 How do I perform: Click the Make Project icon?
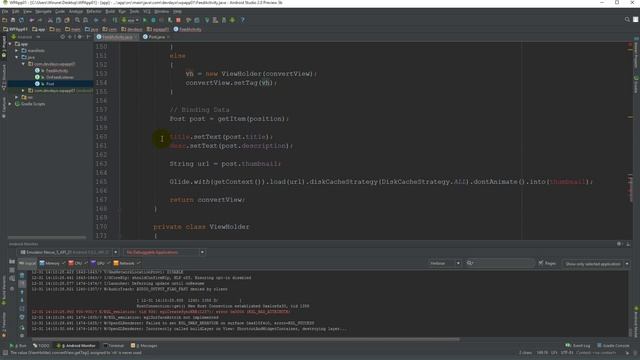coord(115,20)
